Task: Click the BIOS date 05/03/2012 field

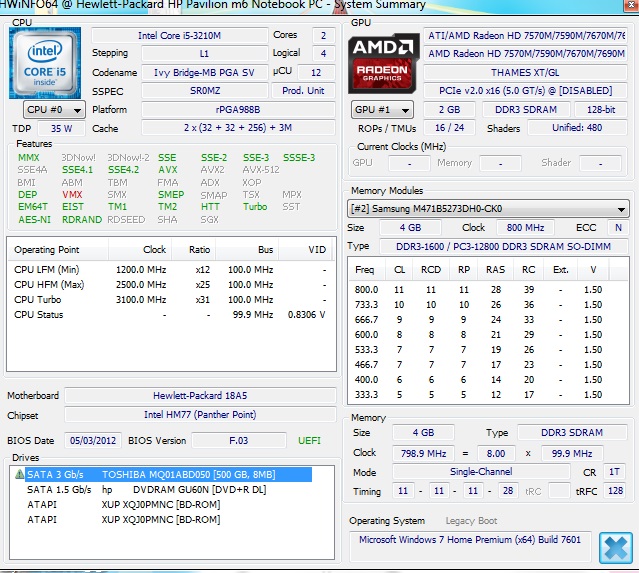Action: [93, 441]
